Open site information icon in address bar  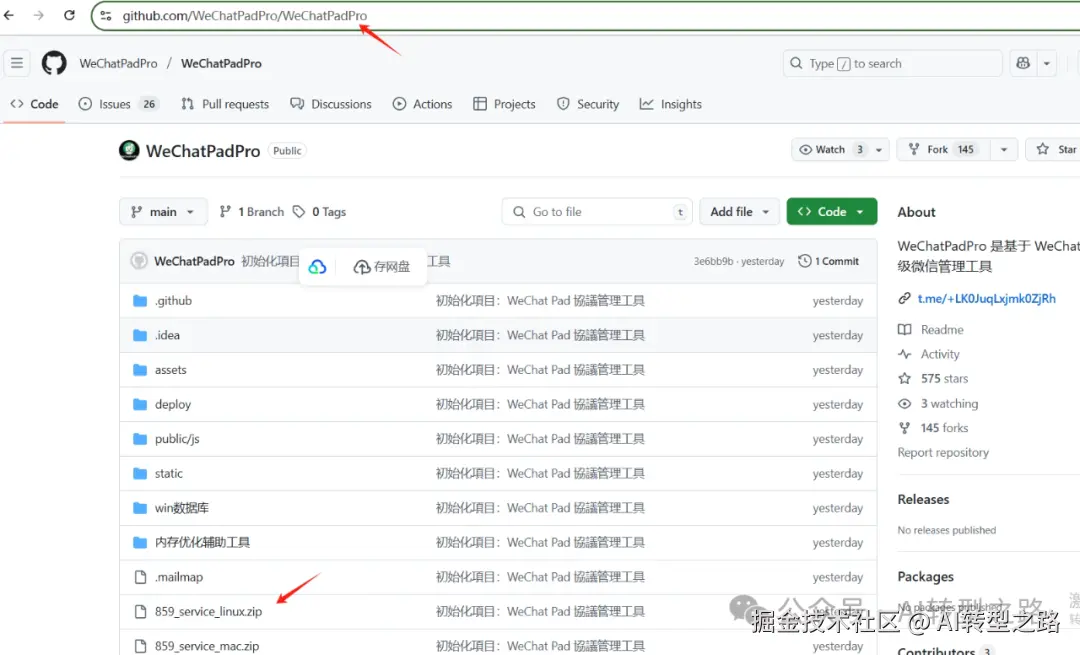coord(105,15)
